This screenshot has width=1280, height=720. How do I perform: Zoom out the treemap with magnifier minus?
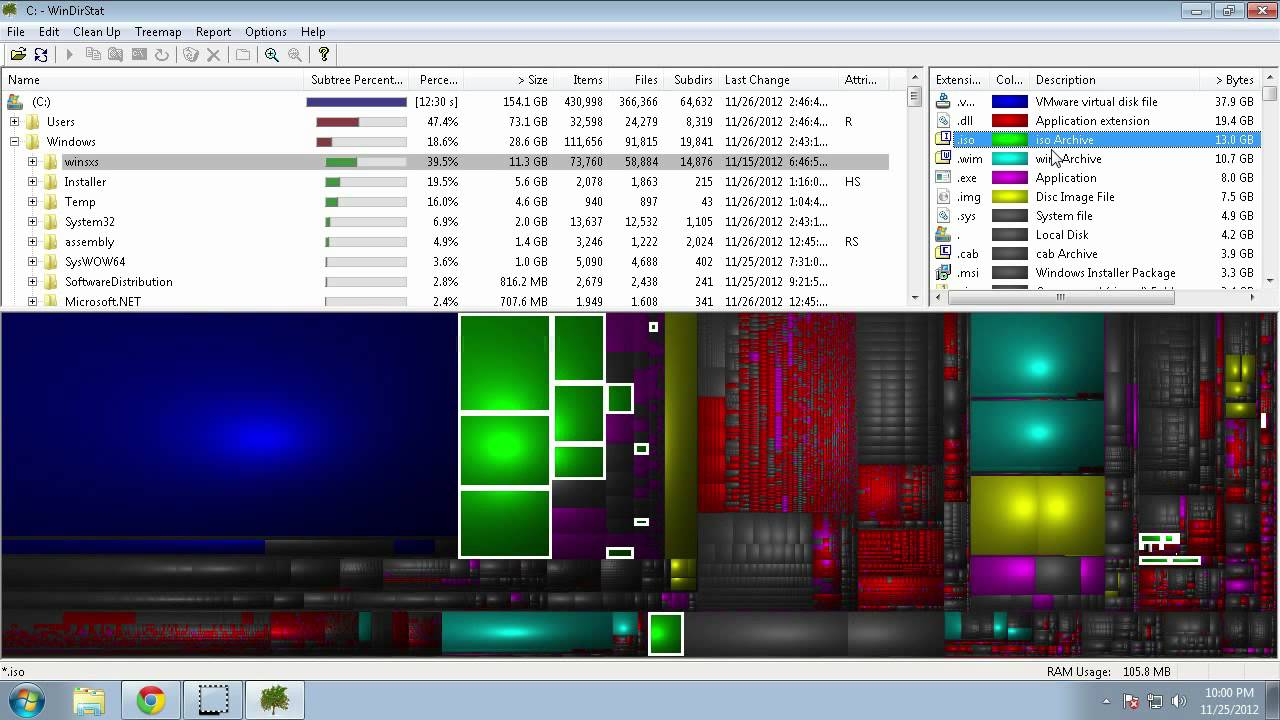pos(295,55)
